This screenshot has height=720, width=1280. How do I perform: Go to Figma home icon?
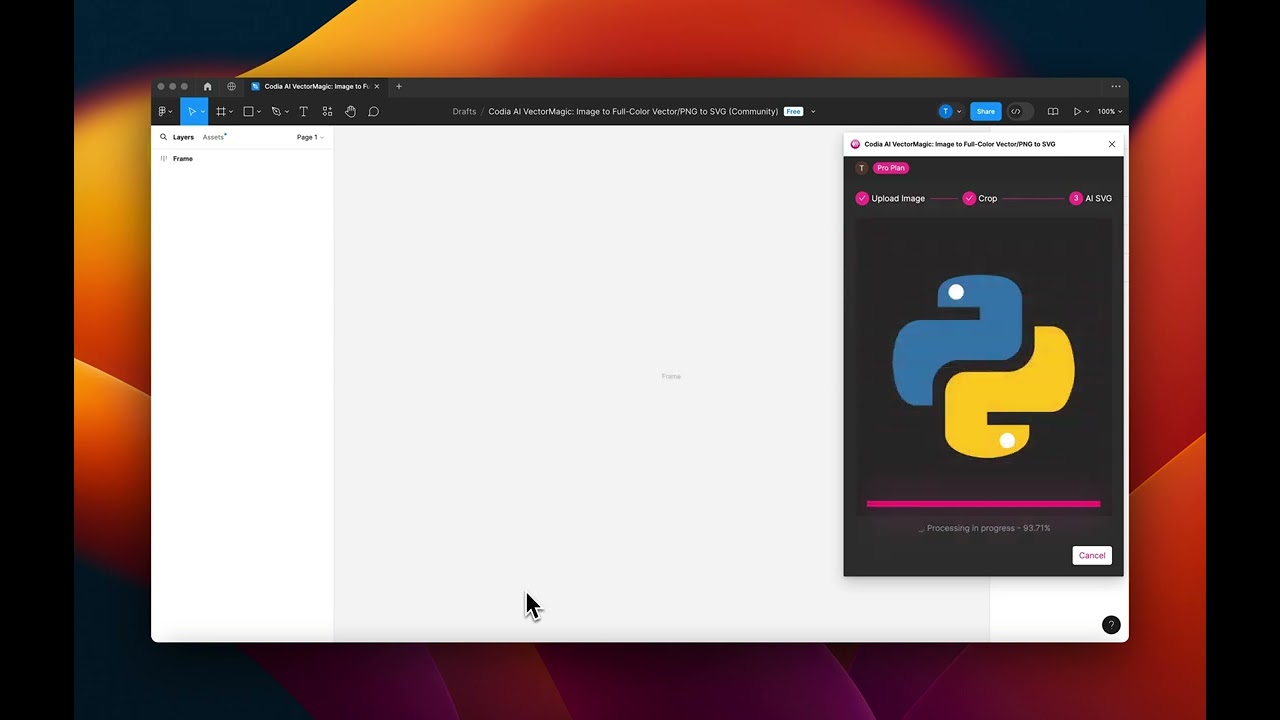click(x=208, y=86)
